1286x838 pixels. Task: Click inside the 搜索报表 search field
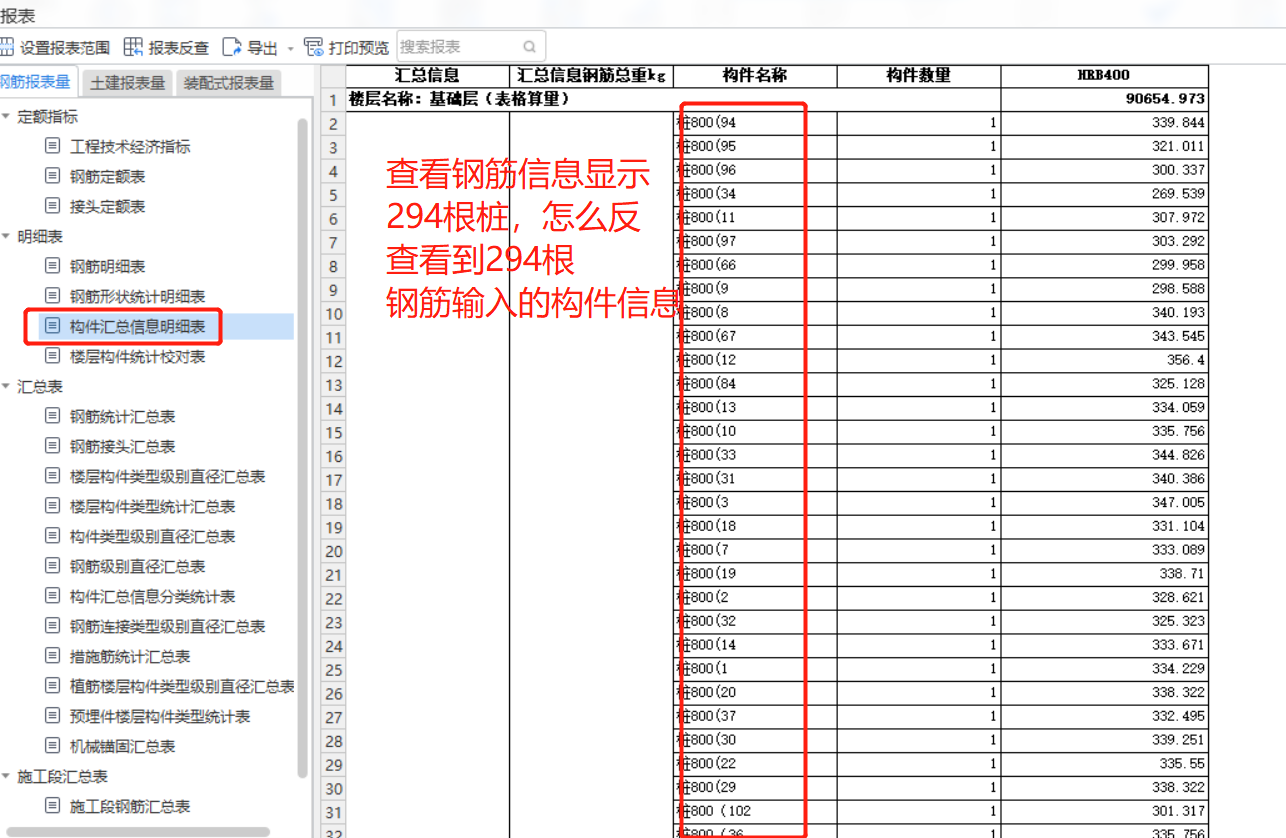[472, 46]
